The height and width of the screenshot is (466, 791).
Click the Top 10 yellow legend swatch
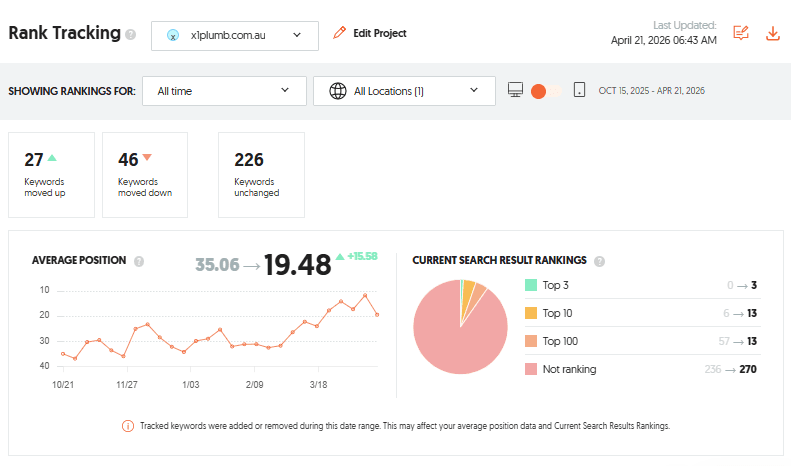coord(531,313)
